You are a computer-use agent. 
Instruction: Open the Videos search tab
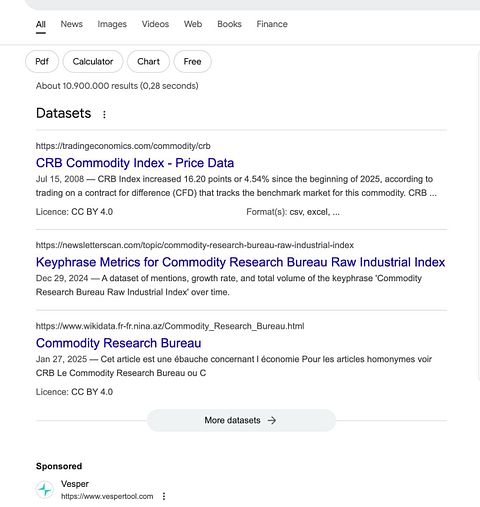[155, 24]
